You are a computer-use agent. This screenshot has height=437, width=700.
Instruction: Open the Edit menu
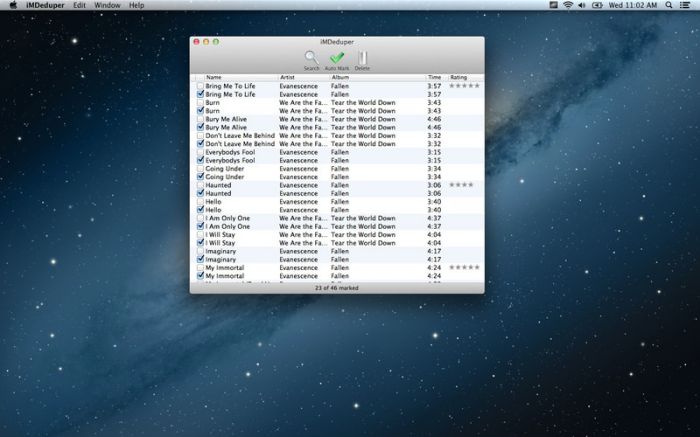79,5
